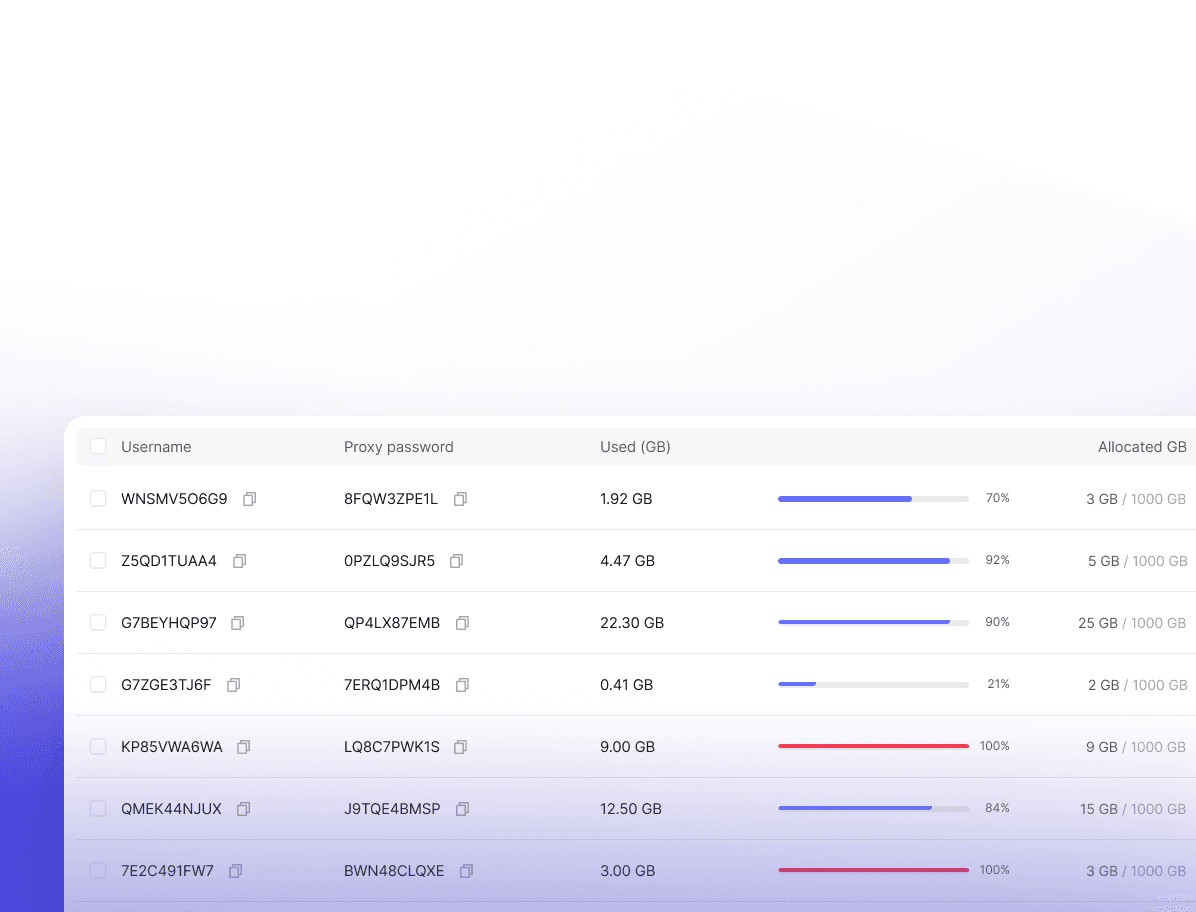This screenshot has width=1196, height=912.
Task: Click the Proxy password column header
Action: coord(398,447)
